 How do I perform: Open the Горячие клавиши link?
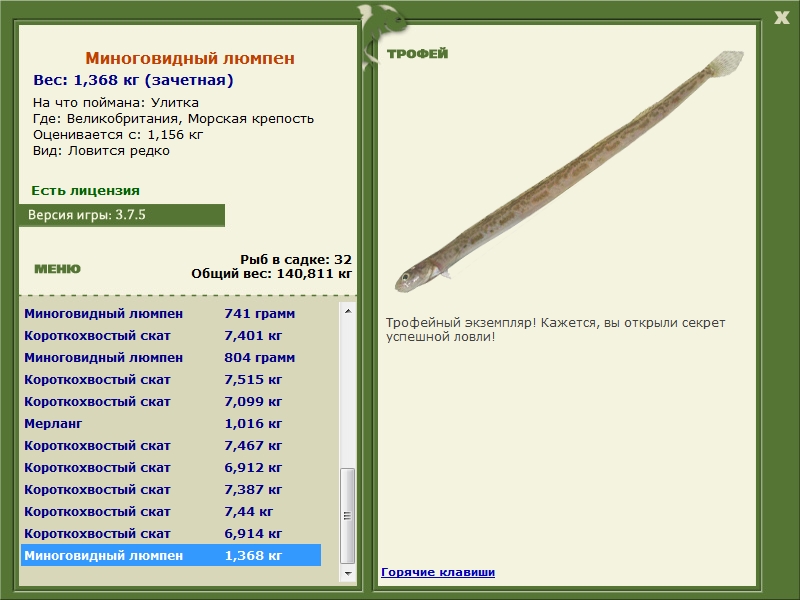click(438, 572)
